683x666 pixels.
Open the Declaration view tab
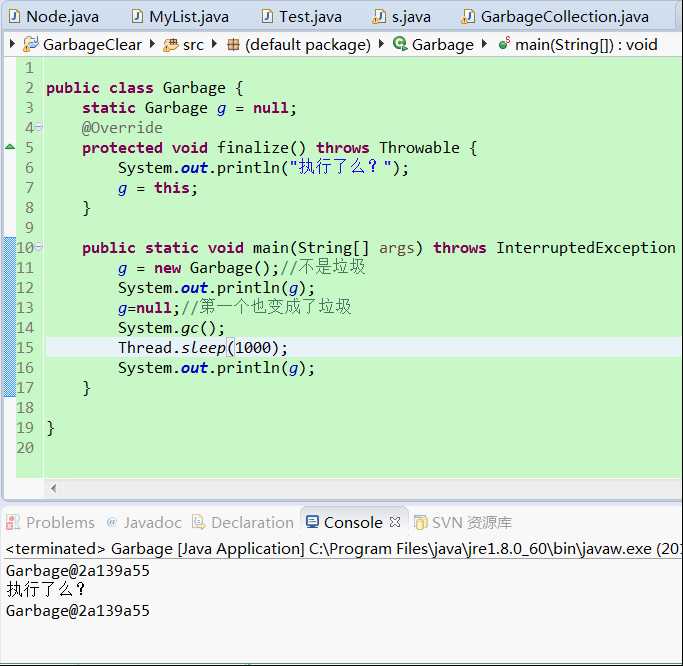pos(243,522)
